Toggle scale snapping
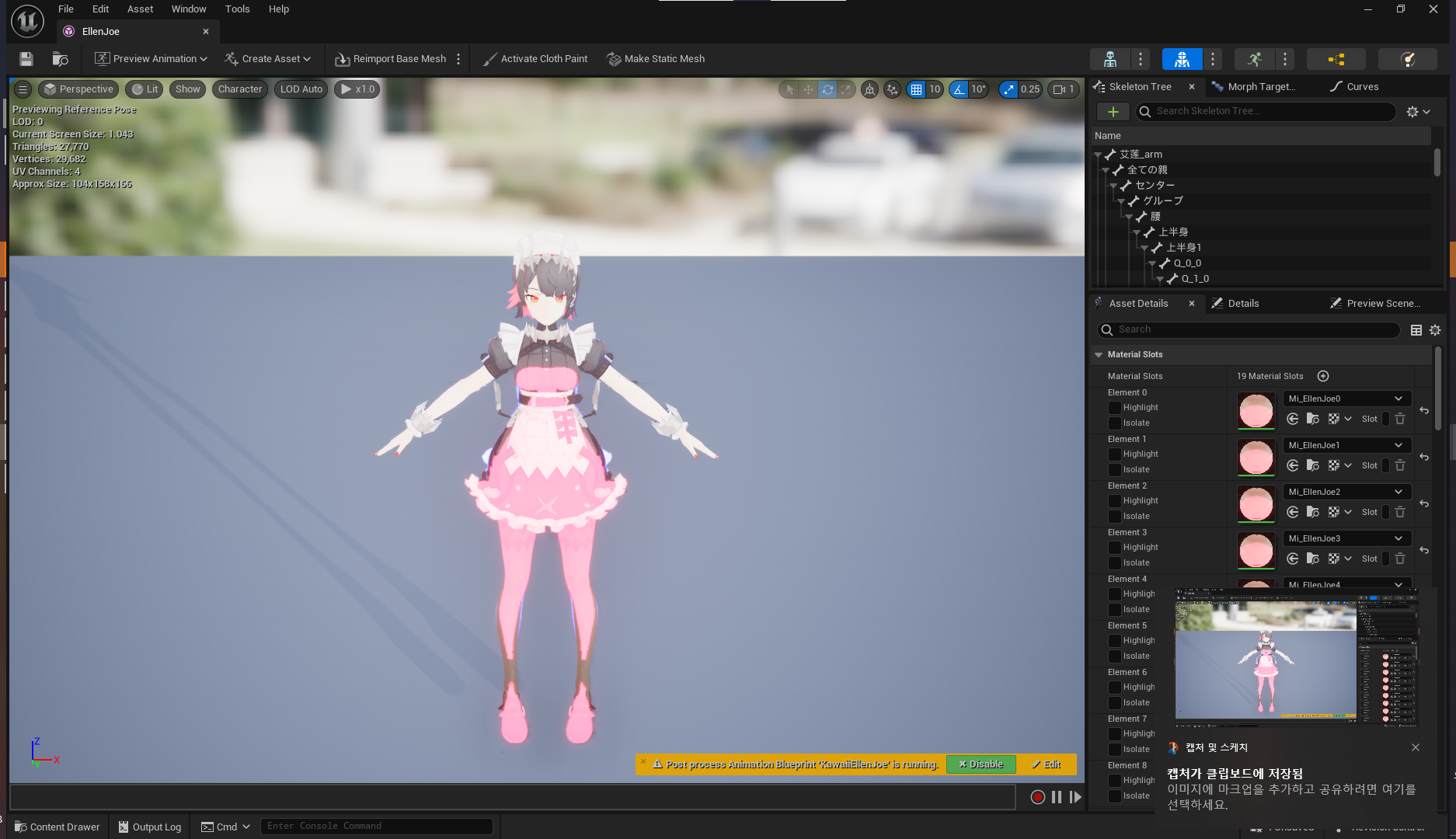 (x=1008, y=89)
